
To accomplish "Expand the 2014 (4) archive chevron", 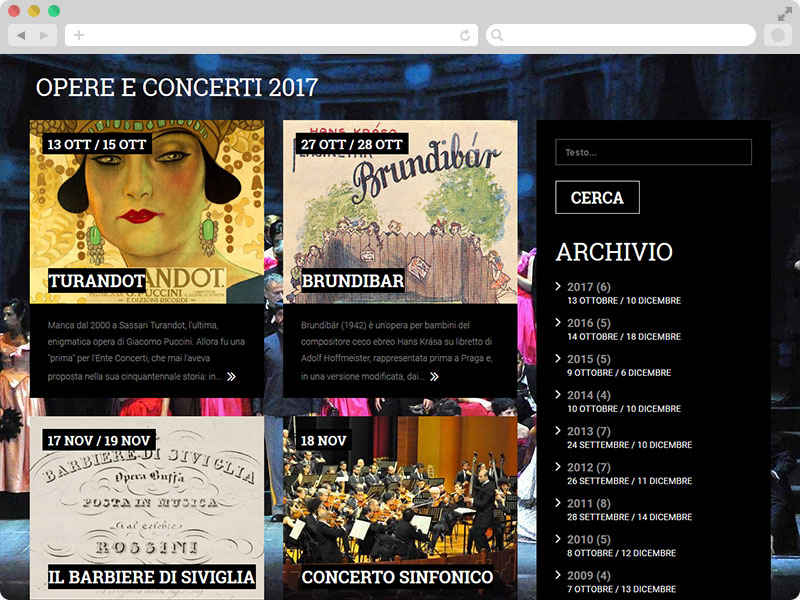I will click(x=558, y=394).
